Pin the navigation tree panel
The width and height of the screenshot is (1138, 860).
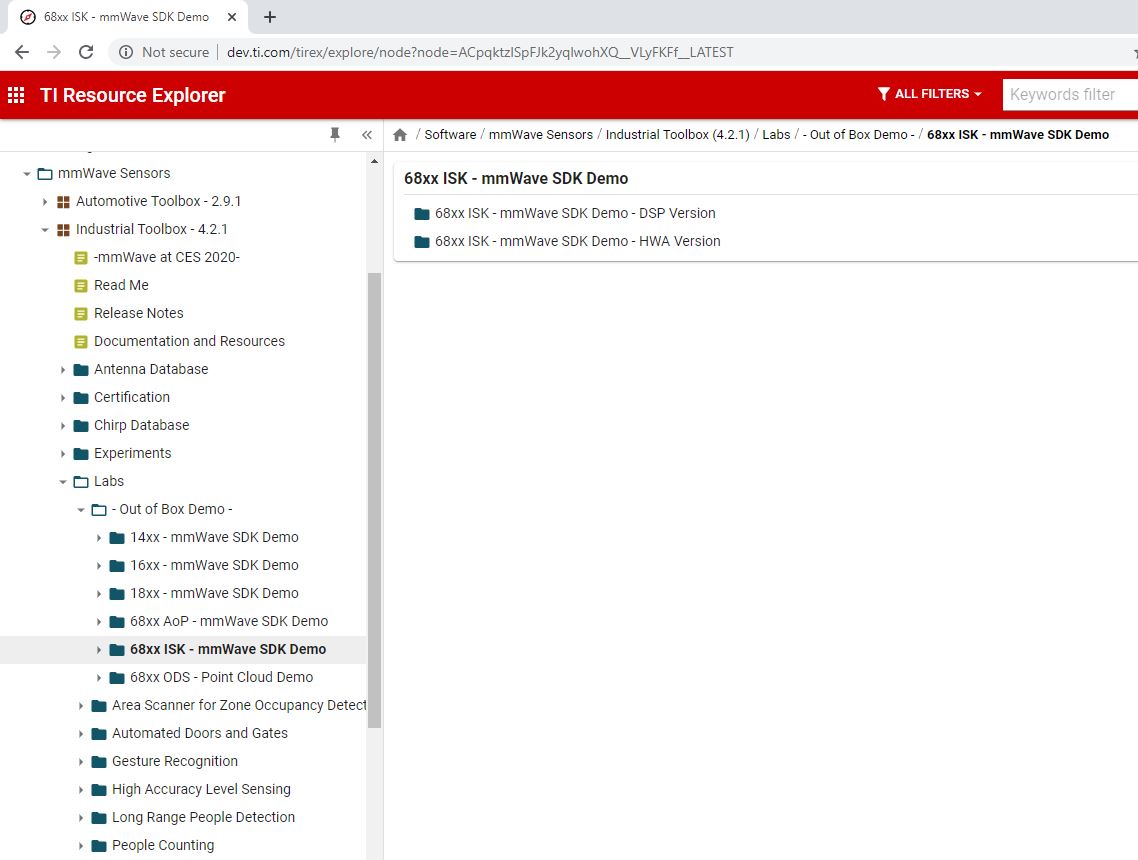pyautogui.click(x=335, y=134)
